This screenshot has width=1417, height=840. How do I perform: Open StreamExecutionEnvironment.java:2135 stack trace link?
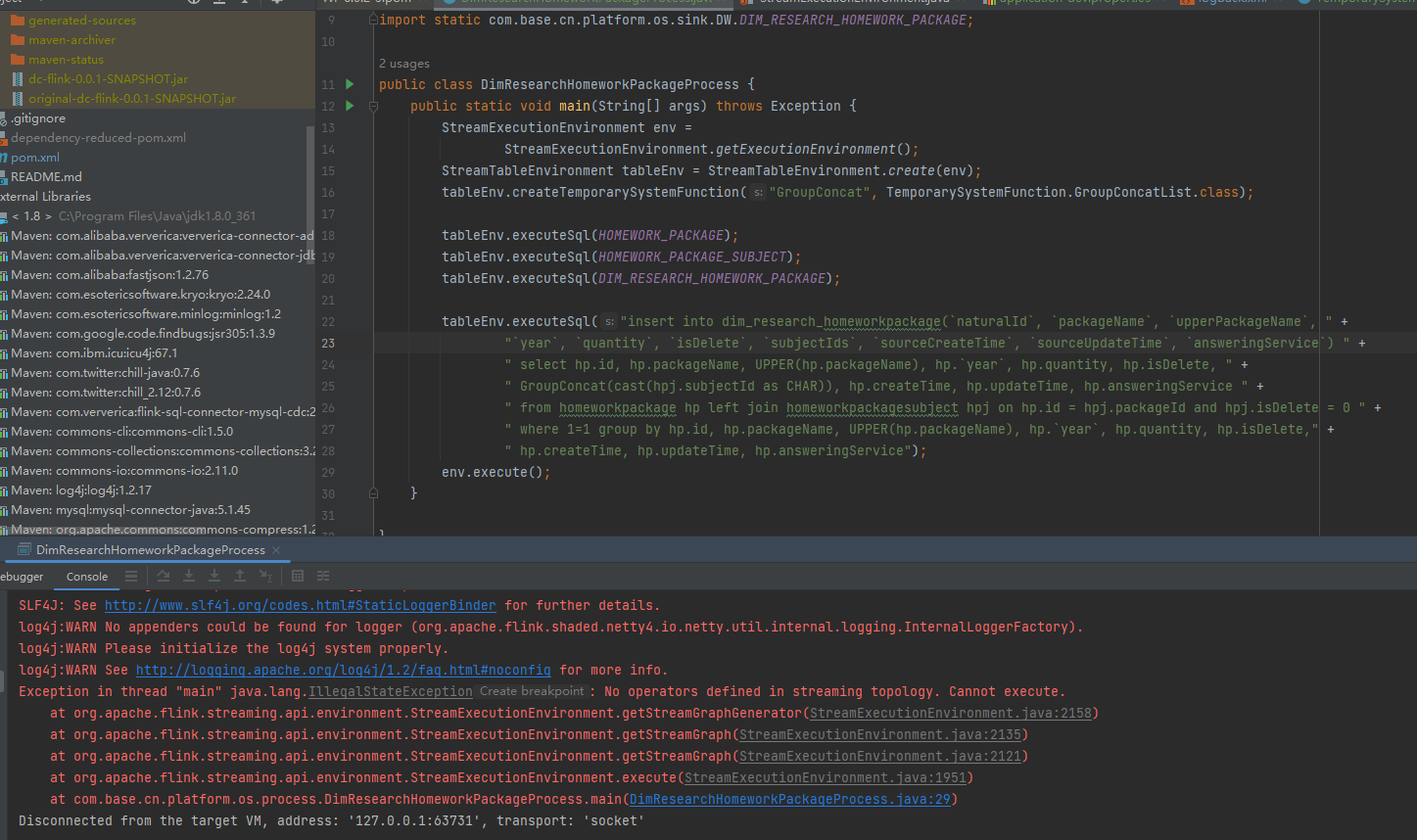pos(880,734)
